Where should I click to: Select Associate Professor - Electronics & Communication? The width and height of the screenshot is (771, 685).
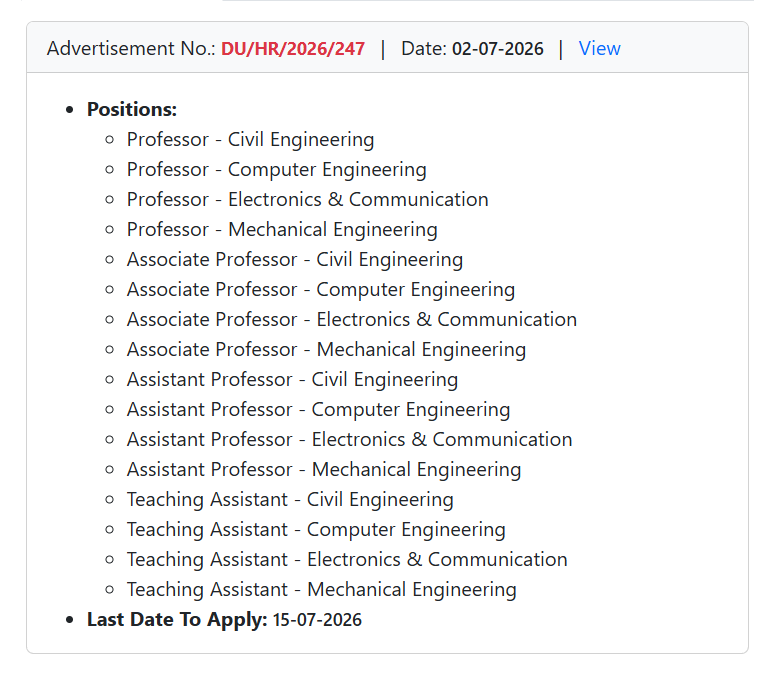[x=352, y=320]
